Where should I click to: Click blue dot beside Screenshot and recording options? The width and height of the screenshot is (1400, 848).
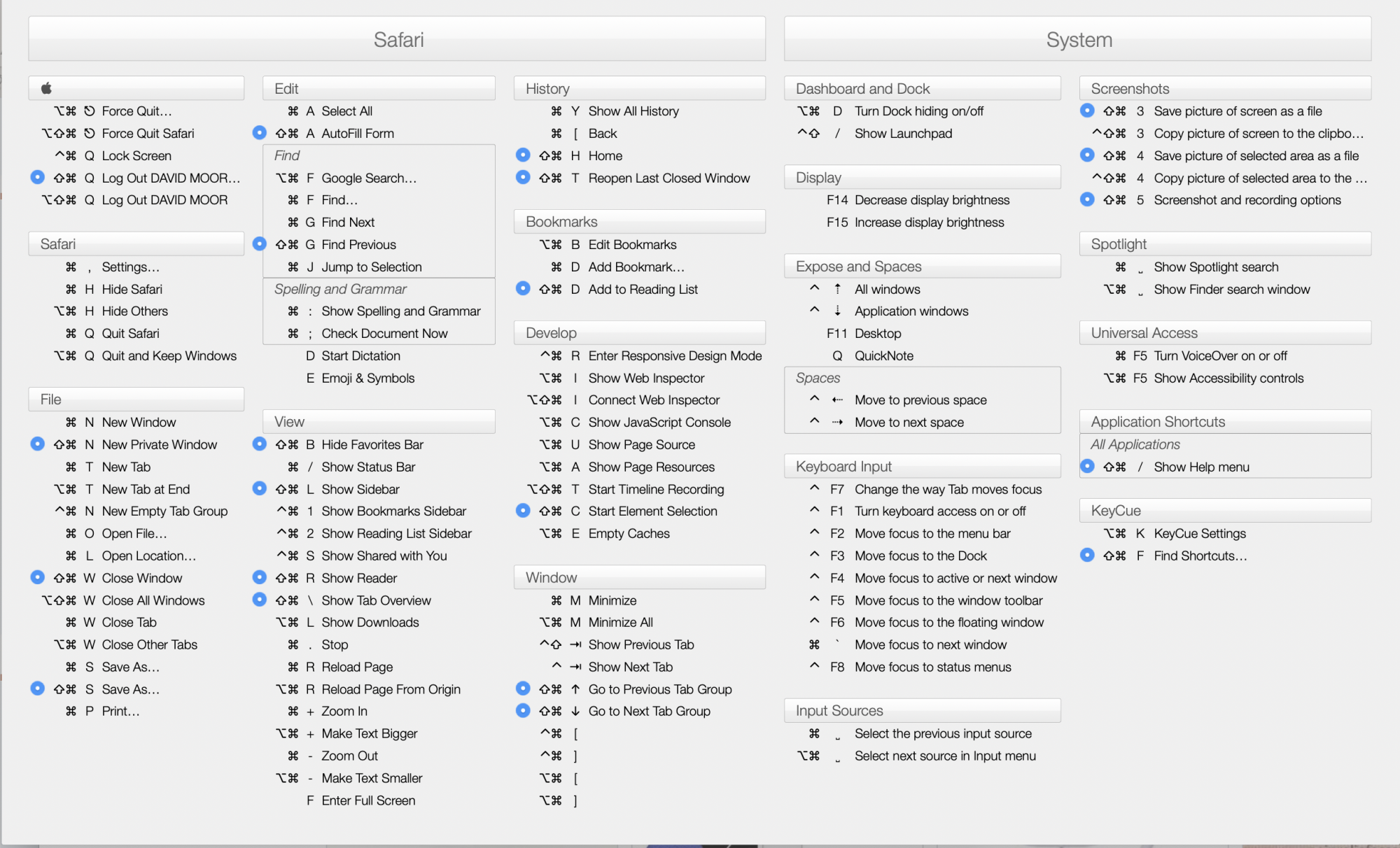pyautogui.click(x=1087, y=199)
